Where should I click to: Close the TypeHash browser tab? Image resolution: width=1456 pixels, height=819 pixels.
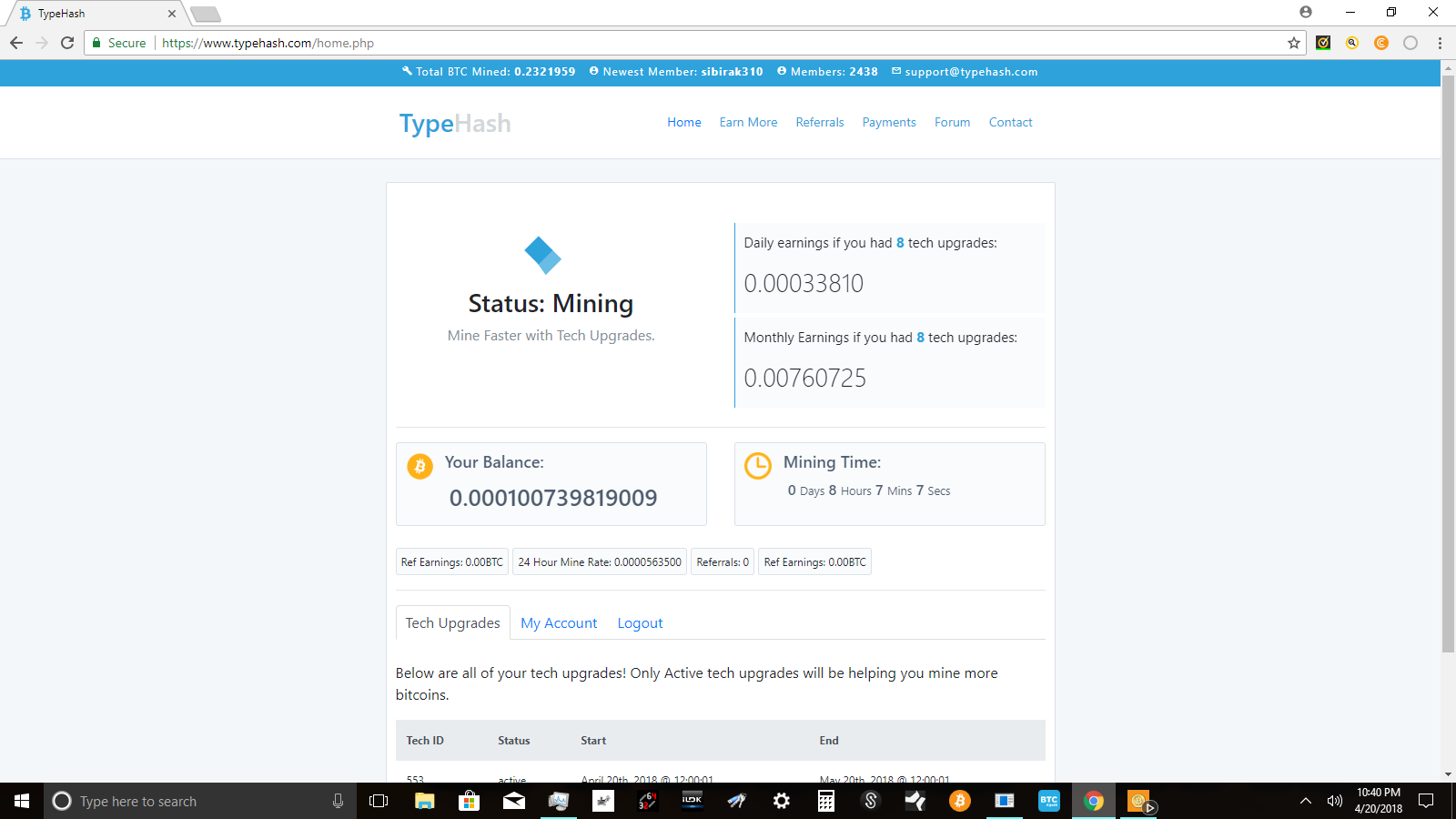172,14
